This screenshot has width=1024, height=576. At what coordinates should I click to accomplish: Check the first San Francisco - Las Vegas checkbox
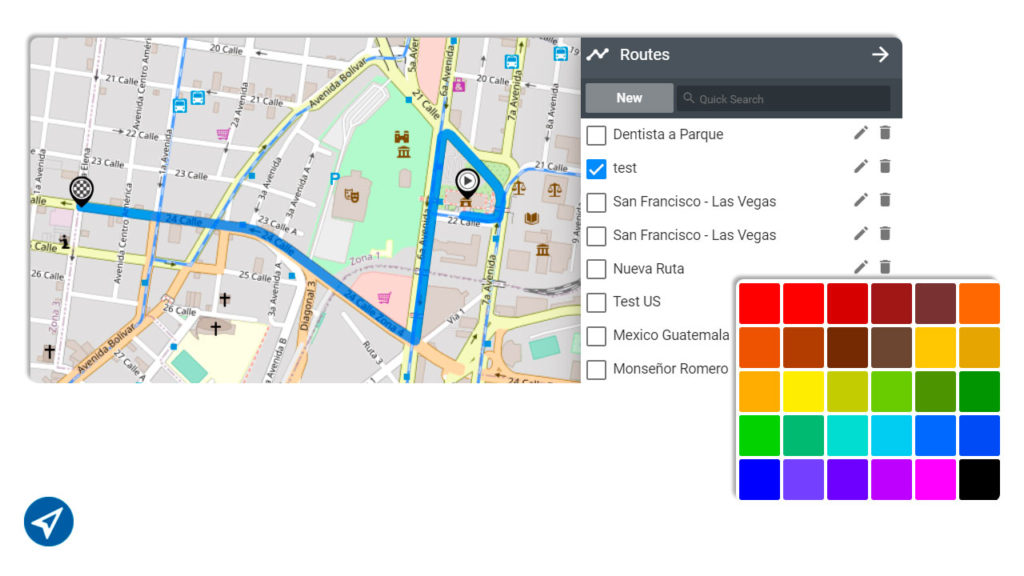596,202
